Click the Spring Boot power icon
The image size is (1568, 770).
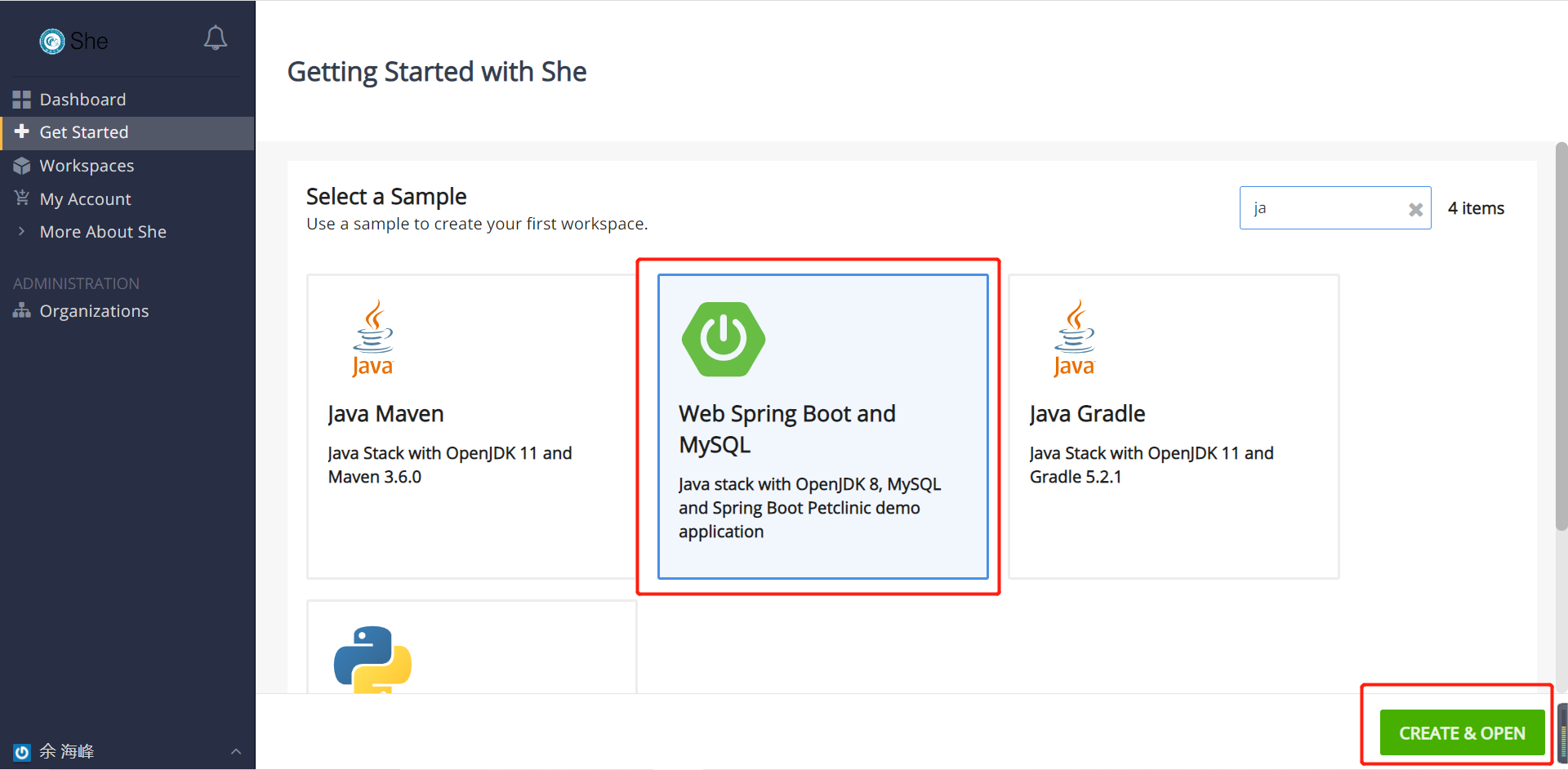pos(724,339)
